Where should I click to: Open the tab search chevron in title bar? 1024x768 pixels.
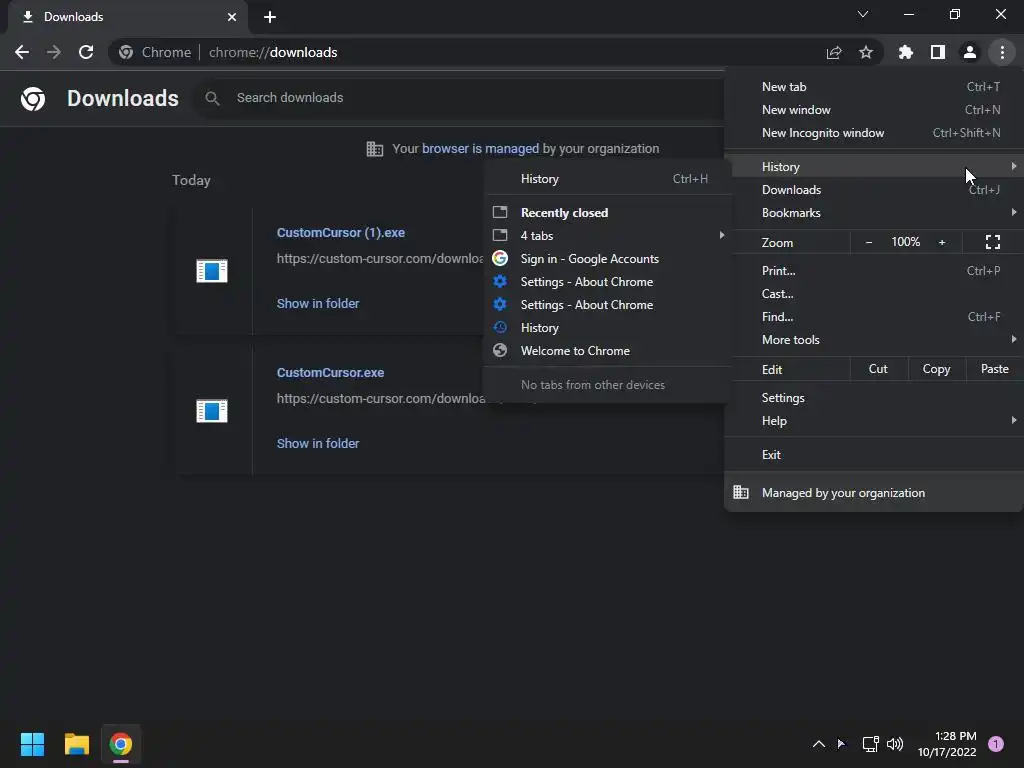(x=863, y=14)
